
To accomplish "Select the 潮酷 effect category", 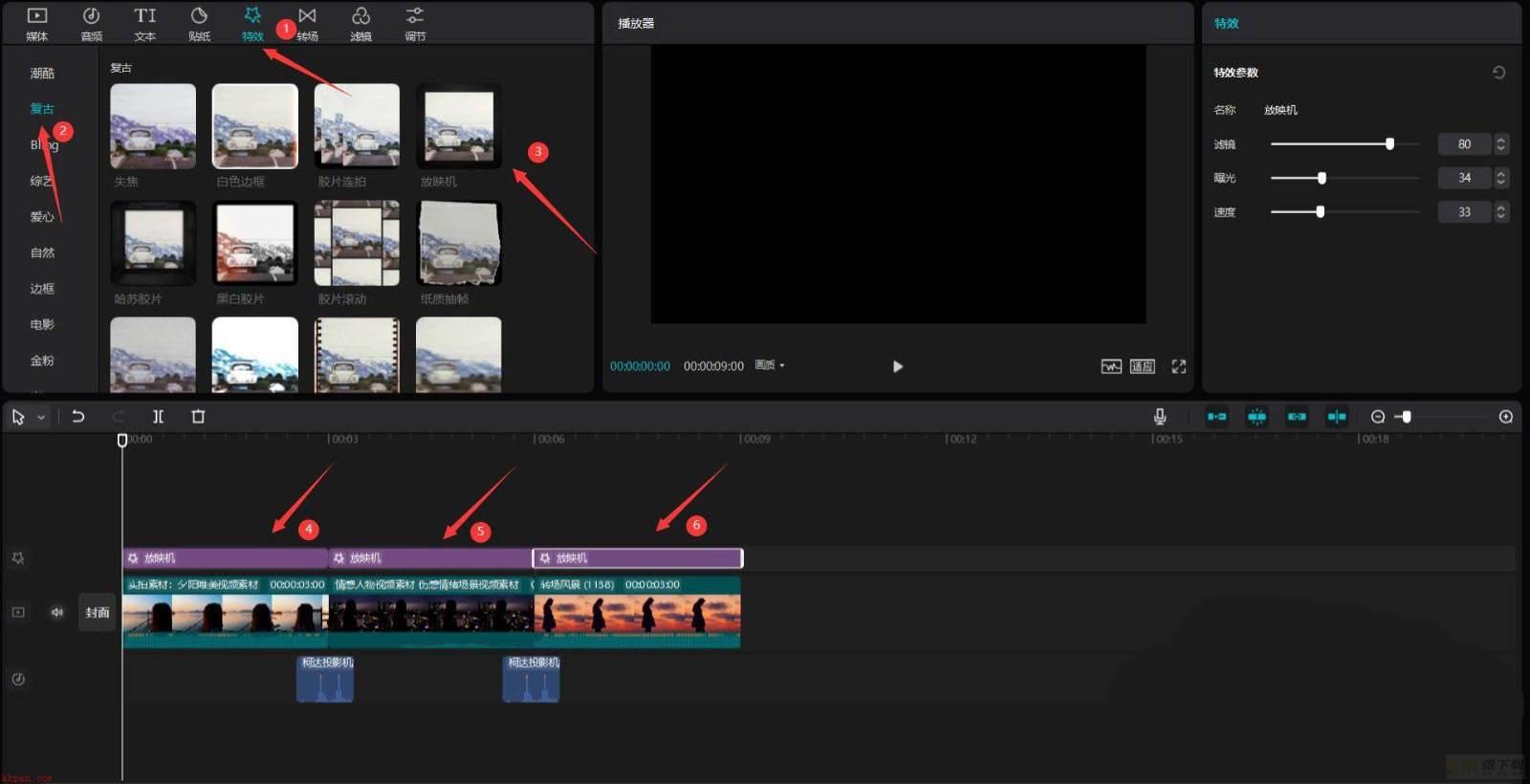I will point(42,73).
